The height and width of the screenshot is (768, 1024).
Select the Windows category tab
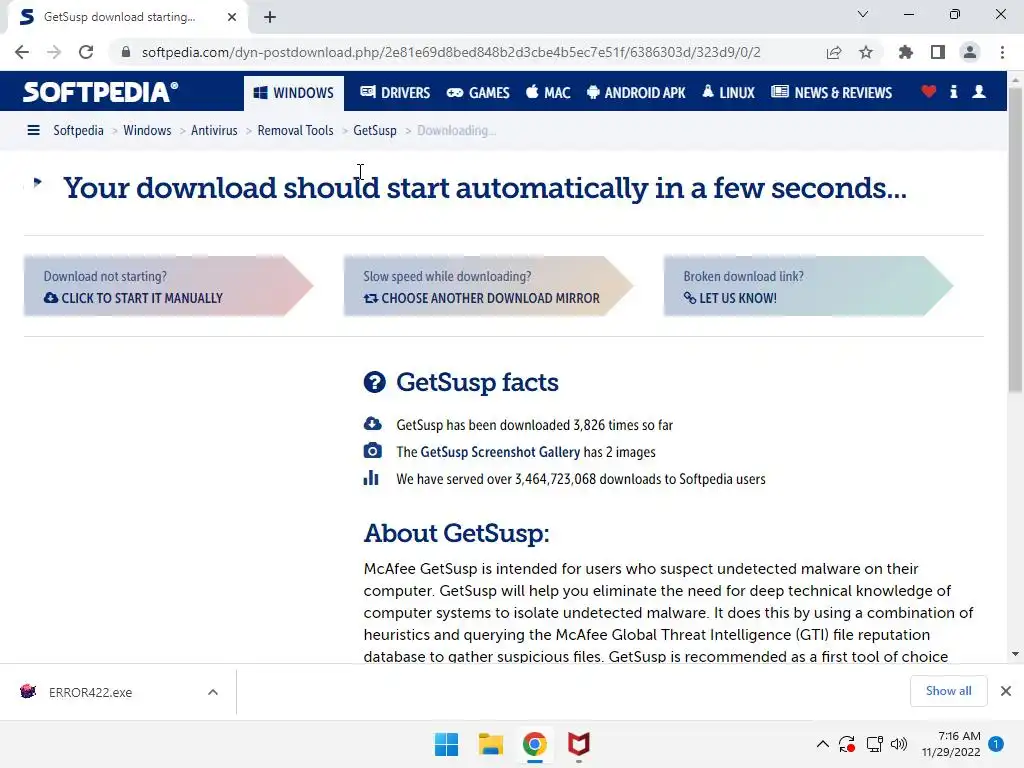pyautogui.click(x=293, y=93)
